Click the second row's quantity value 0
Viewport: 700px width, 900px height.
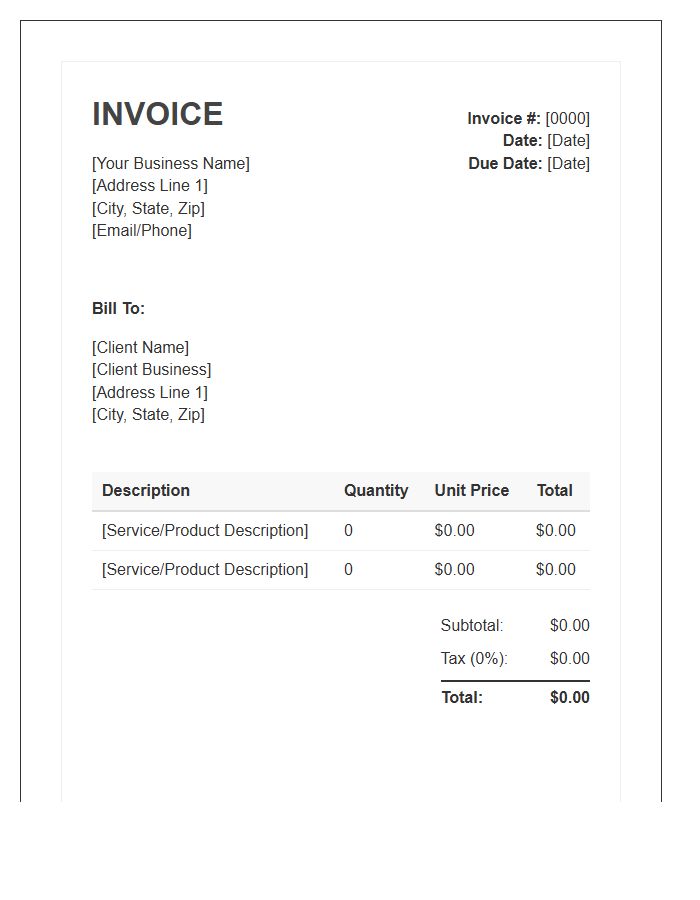point(348,569)
